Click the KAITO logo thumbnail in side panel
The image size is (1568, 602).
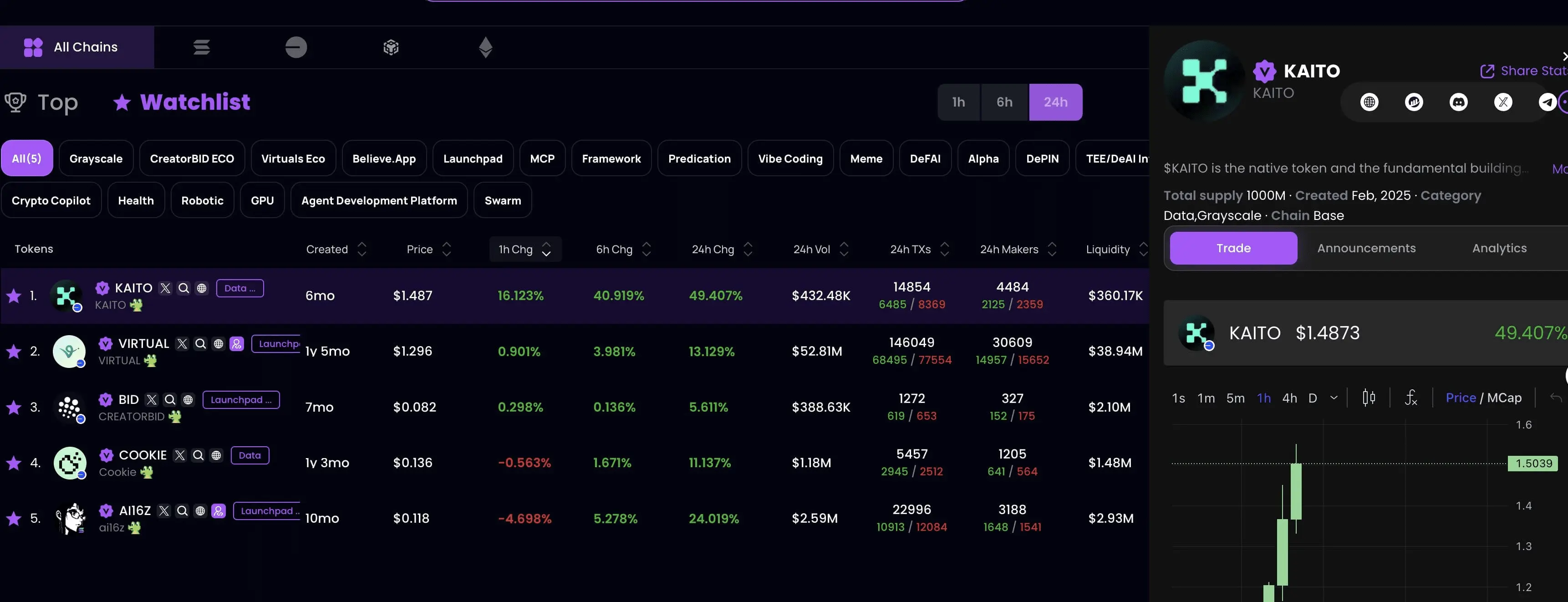(1196, 333)
